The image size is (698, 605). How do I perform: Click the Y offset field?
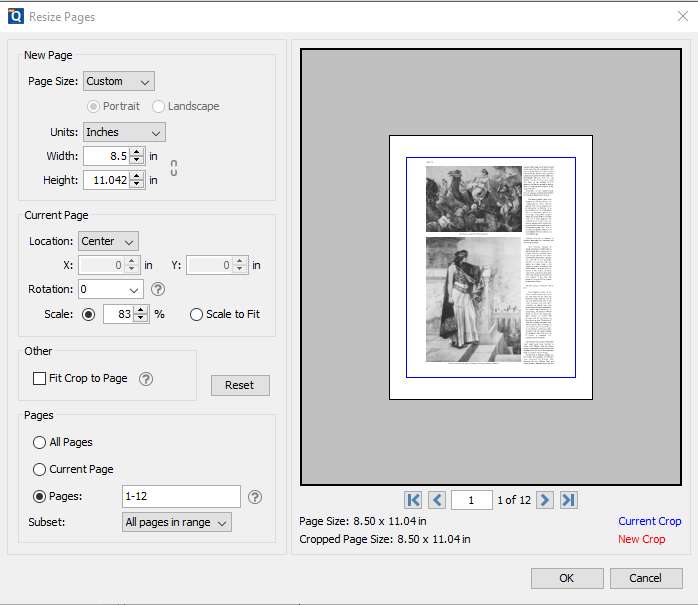pos(210,265)
